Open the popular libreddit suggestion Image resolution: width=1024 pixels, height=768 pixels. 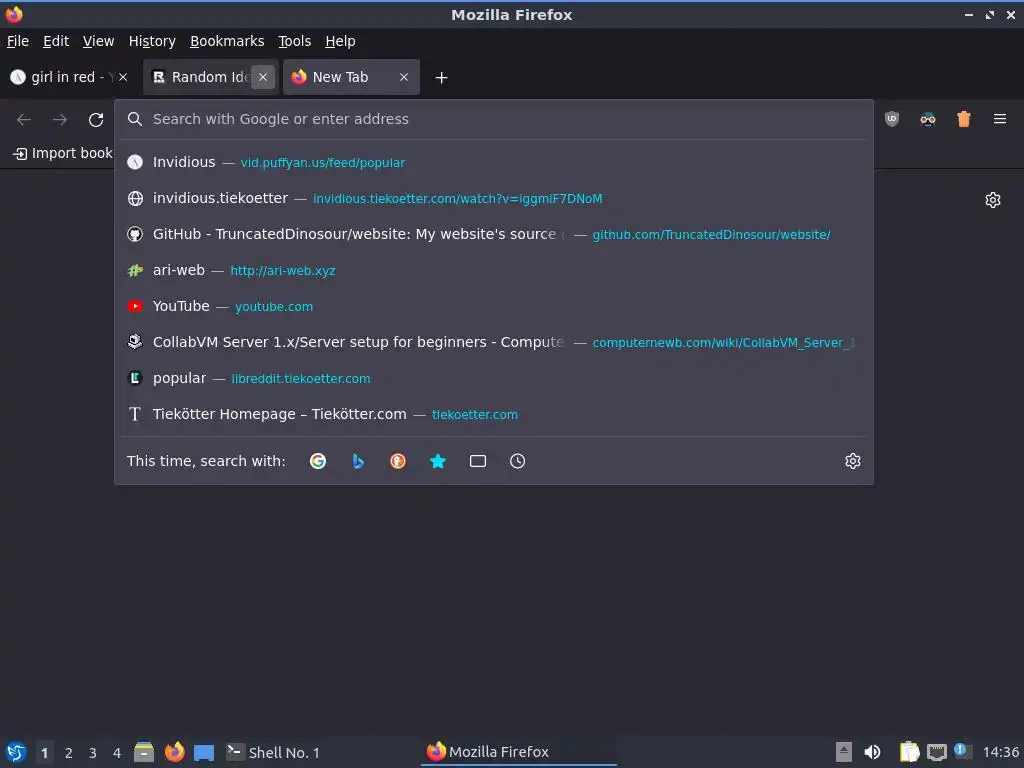coord(494,378)
